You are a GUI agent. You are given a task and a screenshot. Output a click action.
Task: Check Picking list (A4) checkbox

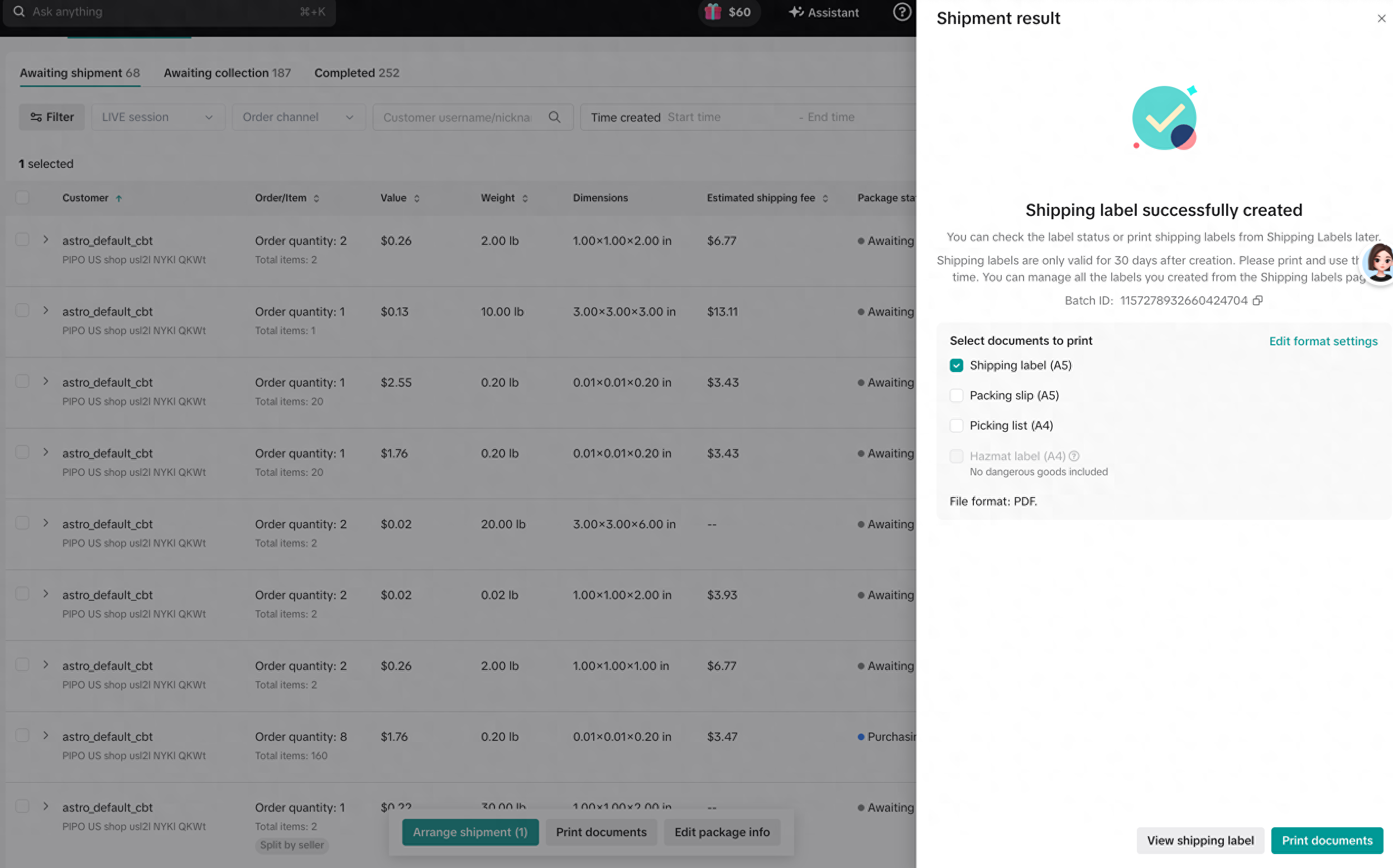click(x=956, y=426)
